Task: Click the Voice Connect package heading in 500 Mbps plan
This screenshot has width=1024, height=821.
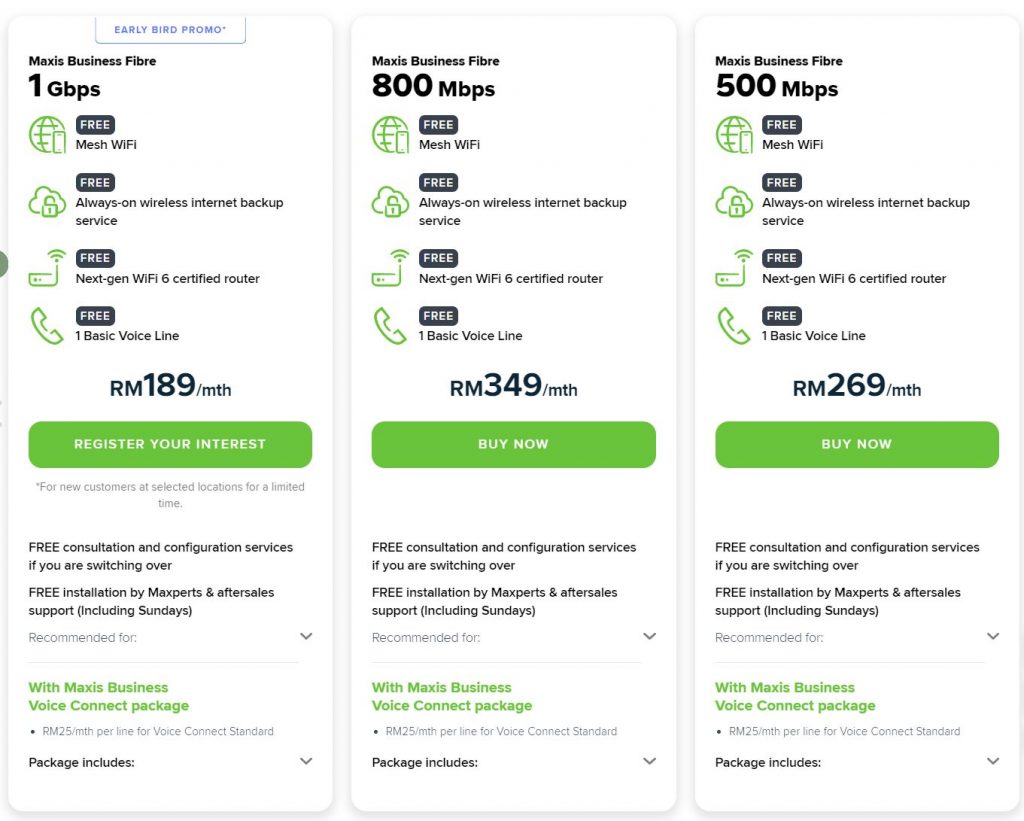Action: 794,697
